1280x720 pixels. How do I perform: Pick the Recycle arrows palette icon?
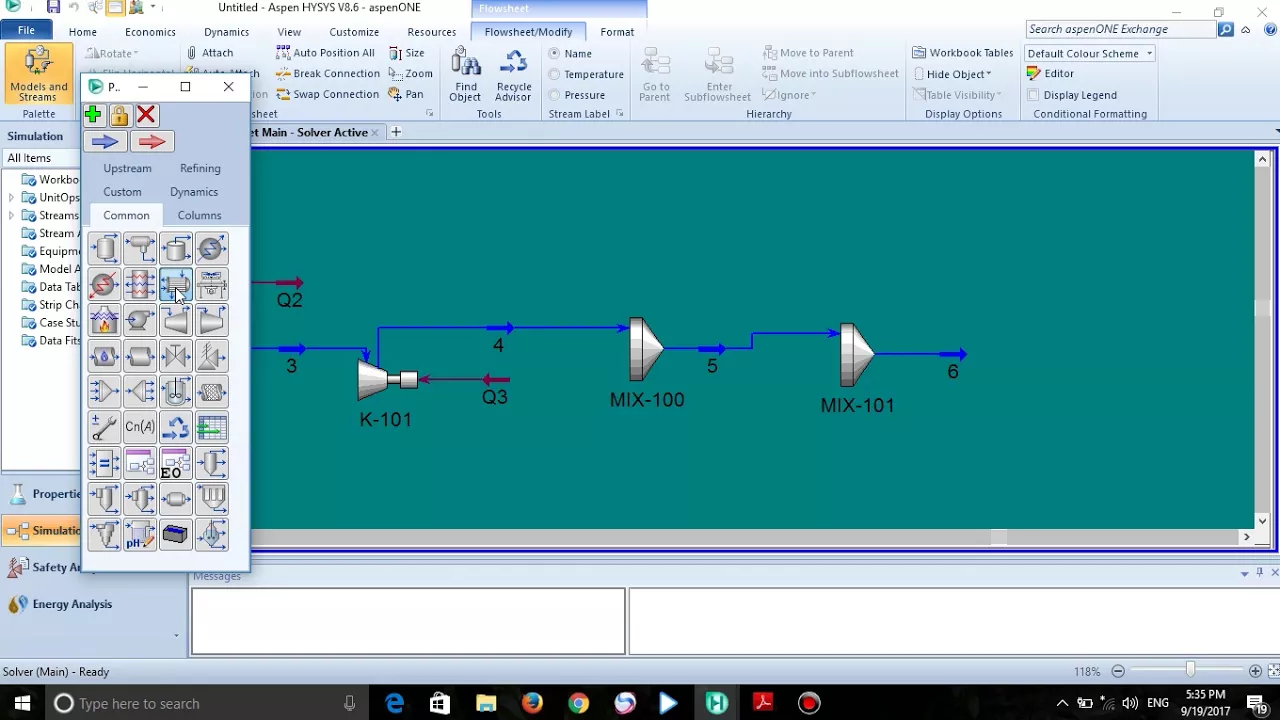click(176, 428)
